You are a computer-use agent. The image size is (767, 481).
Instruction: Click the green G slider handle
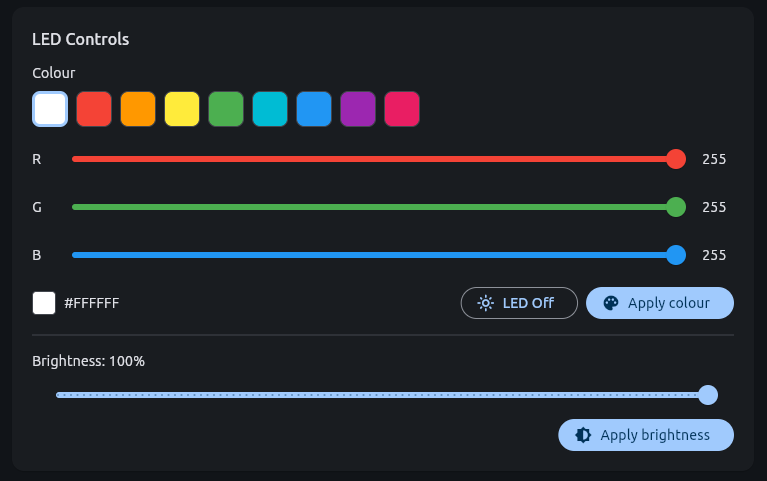[x=676, y=207]
